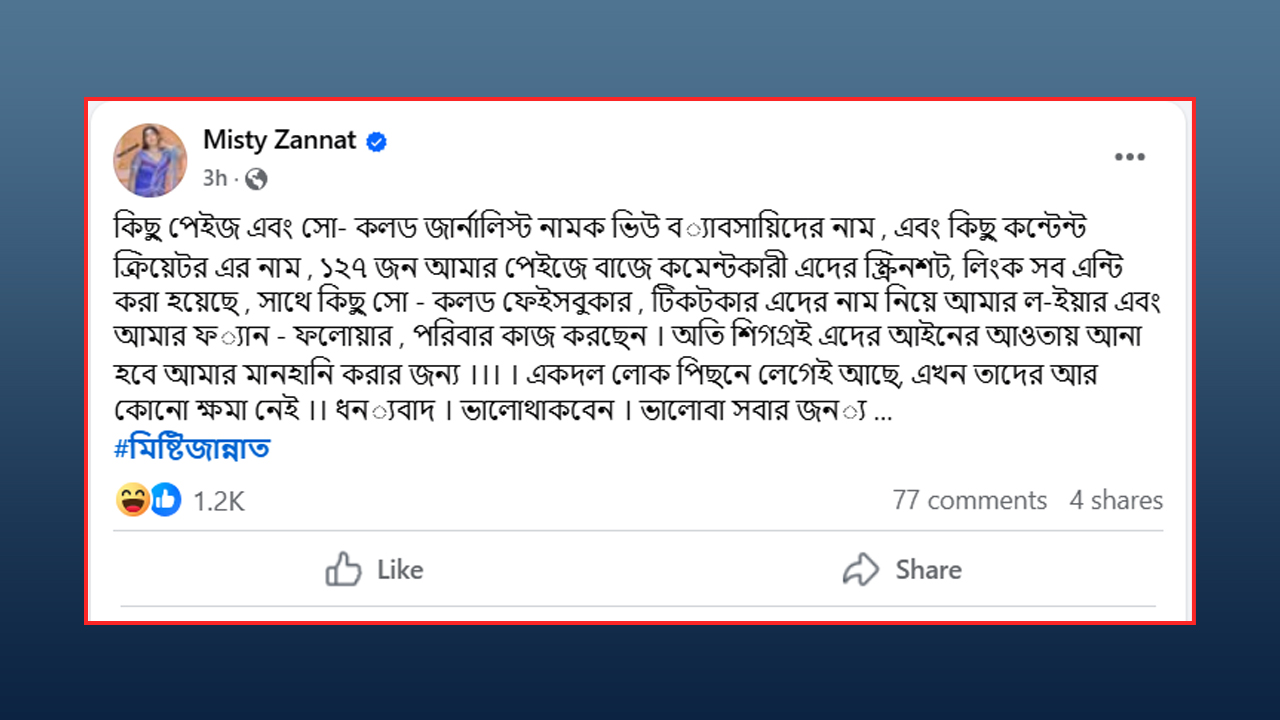The width and height of the screenshot is (1280, 720).
Task: Click the #মিষ্টিজান্নাত hashtag
Action: coord(192,449)
